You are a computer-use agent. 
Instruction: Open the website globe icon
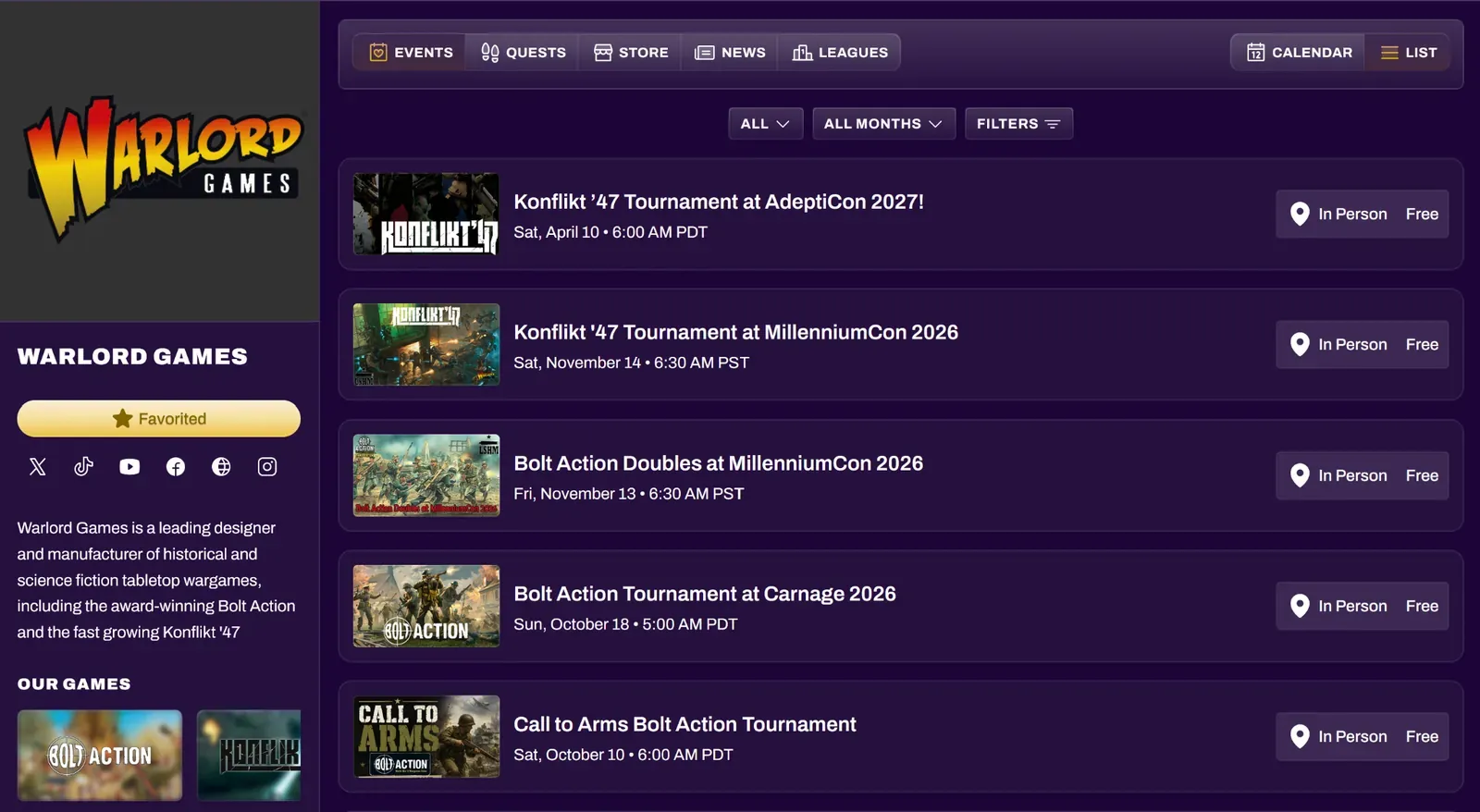tap(221, 467)
